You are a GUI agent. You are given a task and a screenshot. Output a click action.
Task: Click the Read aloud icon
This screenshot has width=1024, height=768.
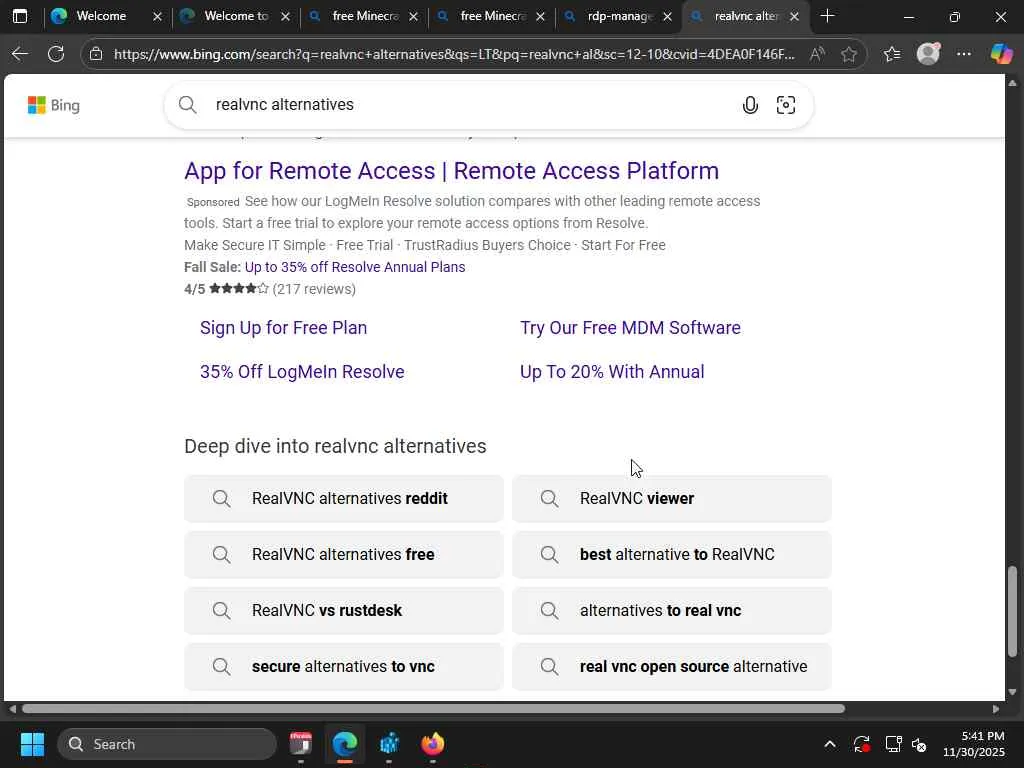pyautogui.click(x=817, y=54)
